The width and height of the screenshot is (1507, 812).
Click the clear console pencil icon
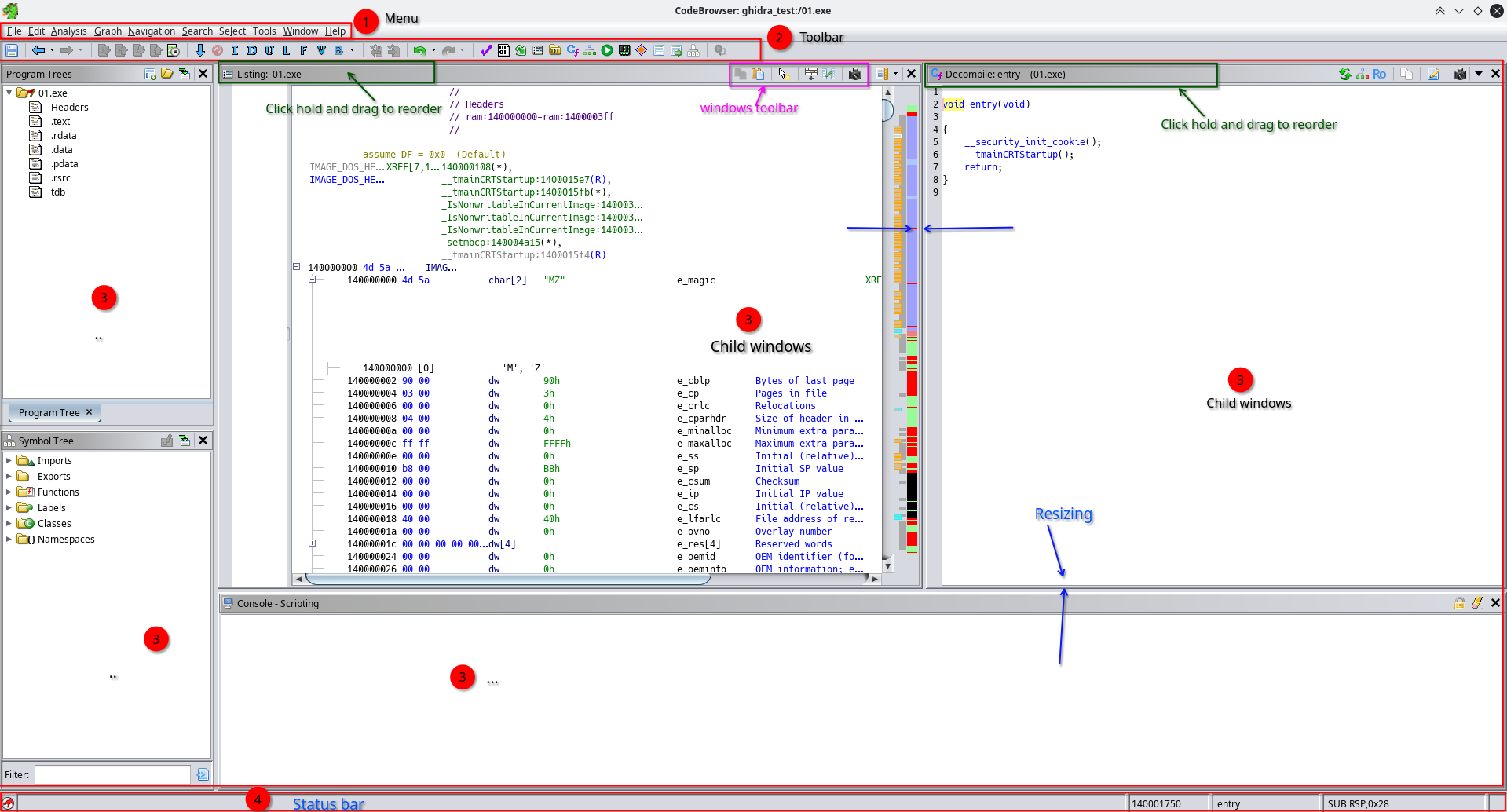pos(1477,603)
